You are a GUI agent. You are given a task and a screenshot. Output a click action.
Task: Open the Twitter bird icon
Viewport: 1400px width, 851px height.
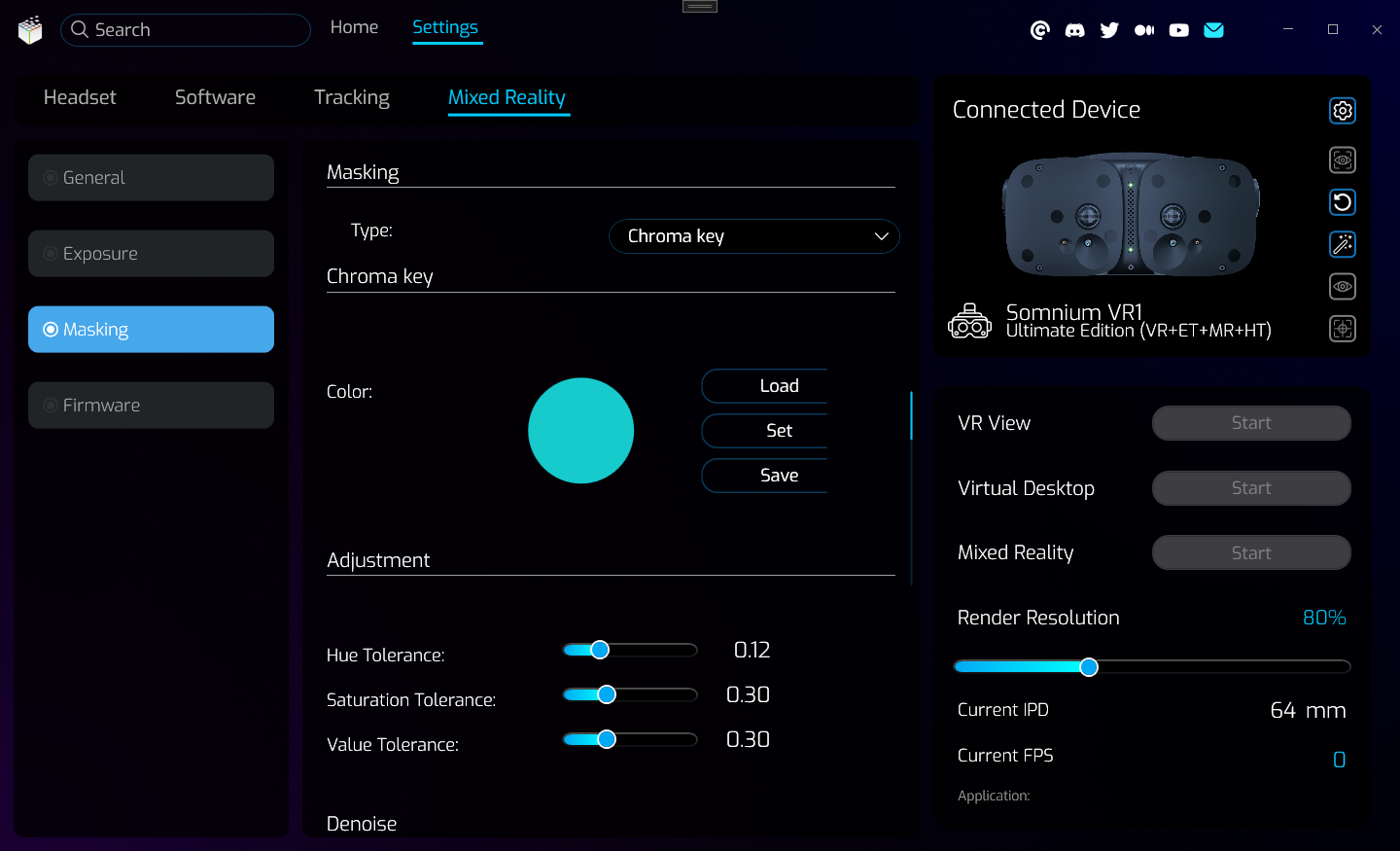1109,30
